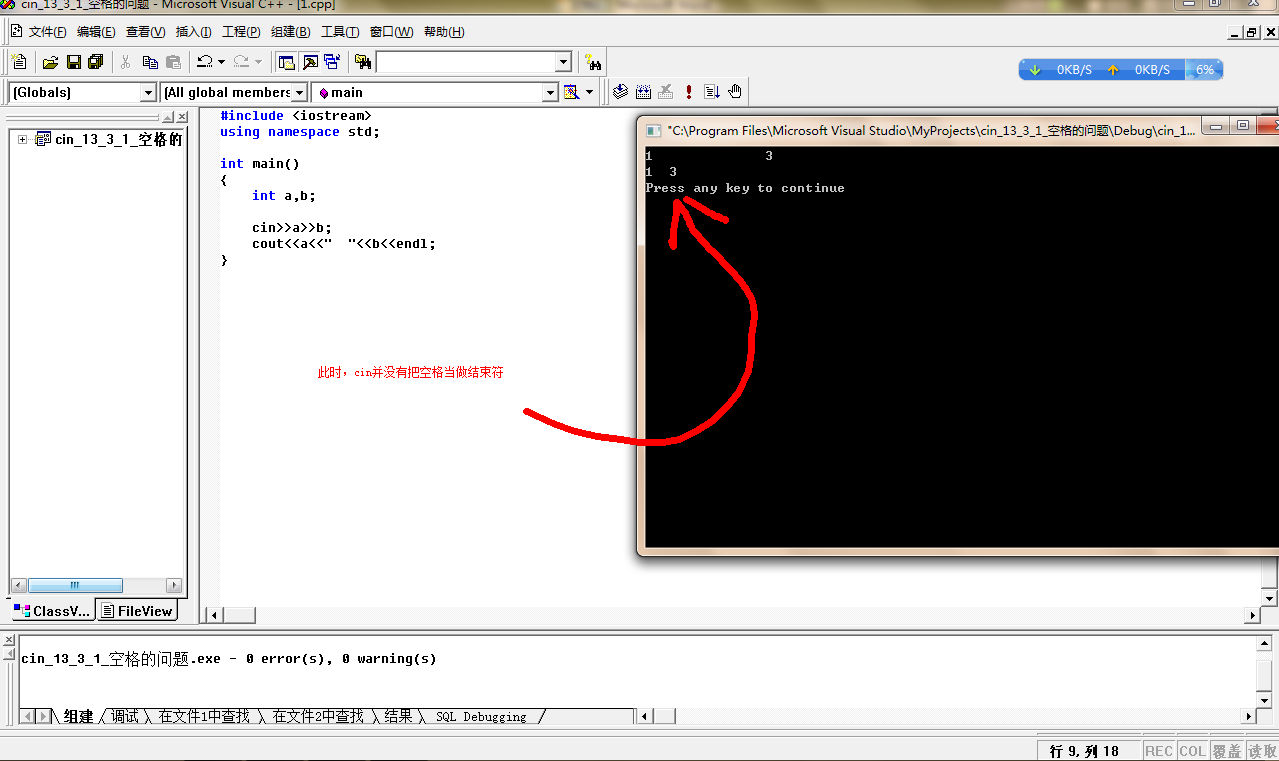Click the Save All icon
Screen dimensions: 1279x761
point(95,62)
